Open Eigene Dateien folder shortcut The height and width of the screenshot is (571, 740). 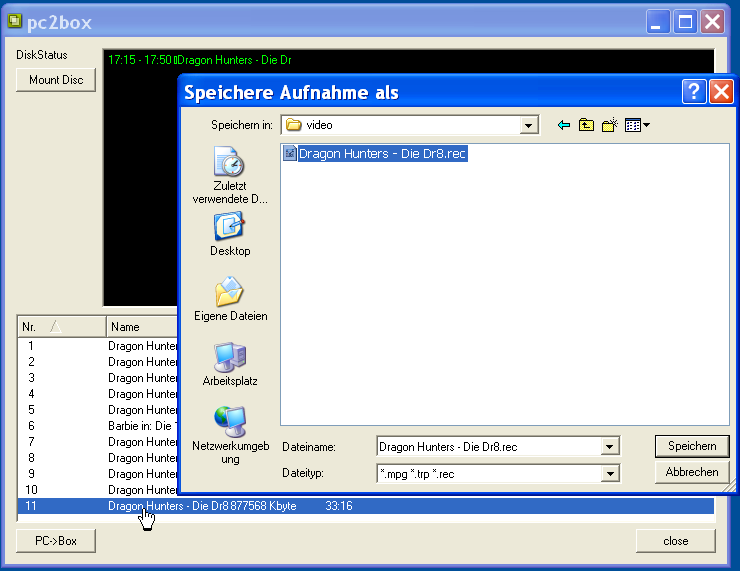(229, 299)
